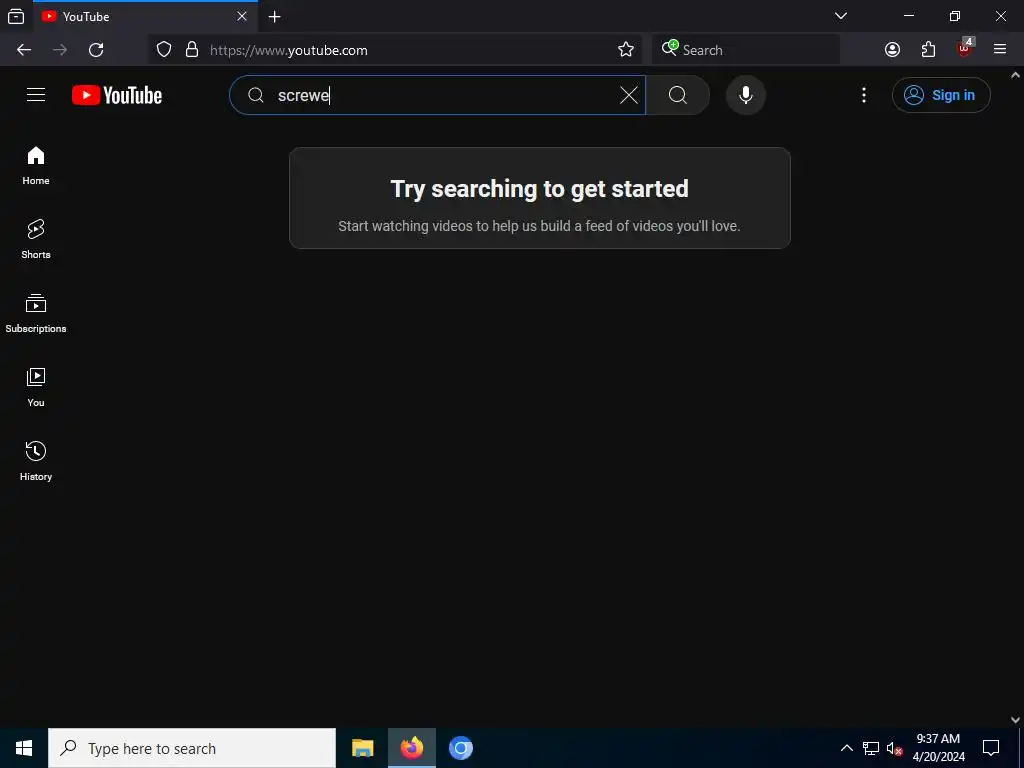
Task: Bookmark this page with star
Action: [x=626, y=50]
